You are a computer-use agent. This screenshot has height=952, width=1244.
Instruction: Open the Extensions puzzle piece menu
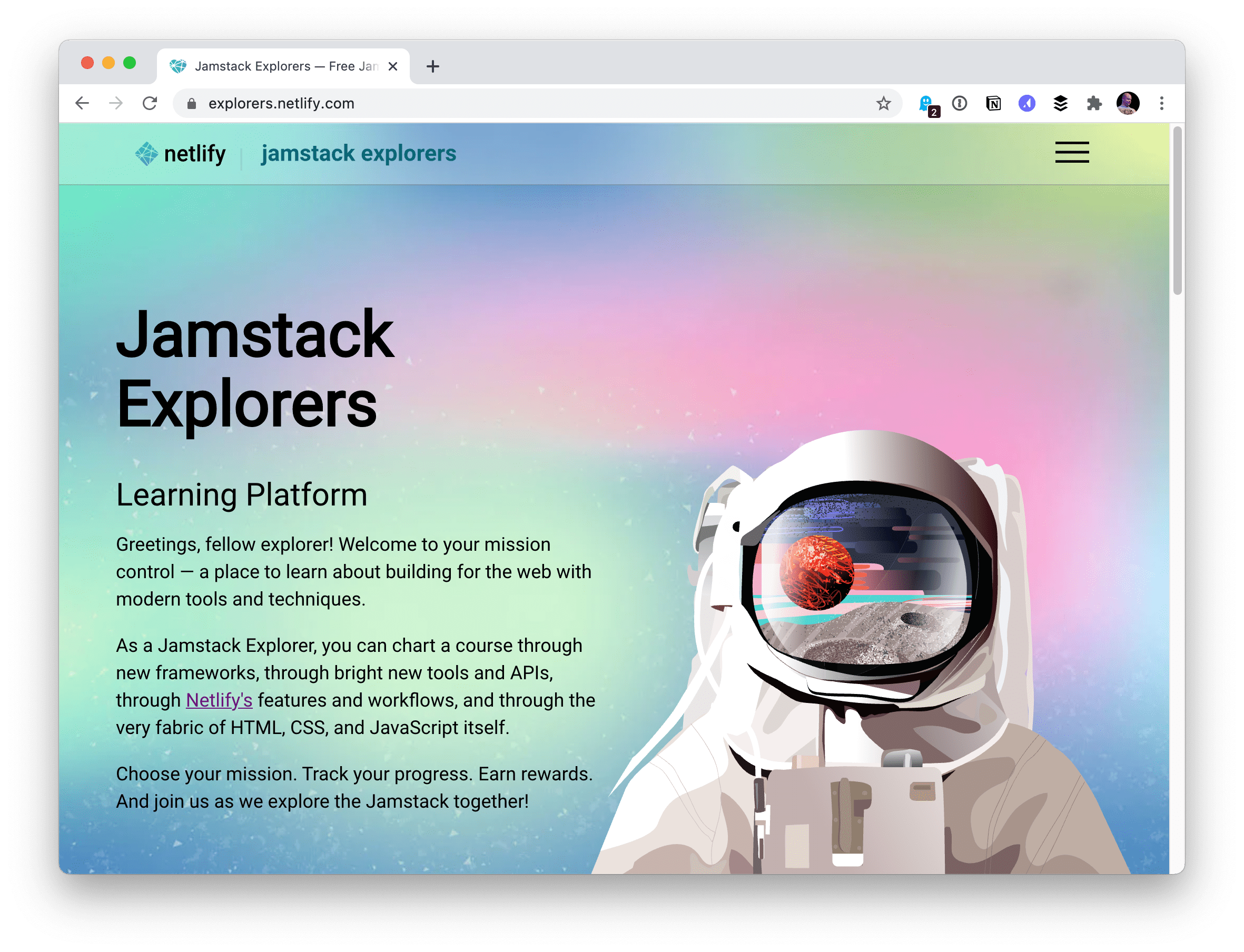click(1094, 103)
